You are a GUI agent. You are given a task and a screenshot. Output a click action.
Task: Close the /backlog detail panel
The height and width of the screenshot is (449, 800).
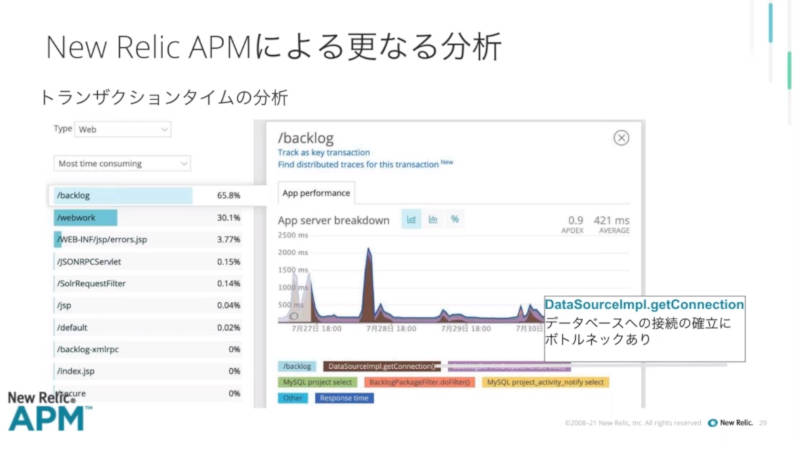click(x=621, y=138)
